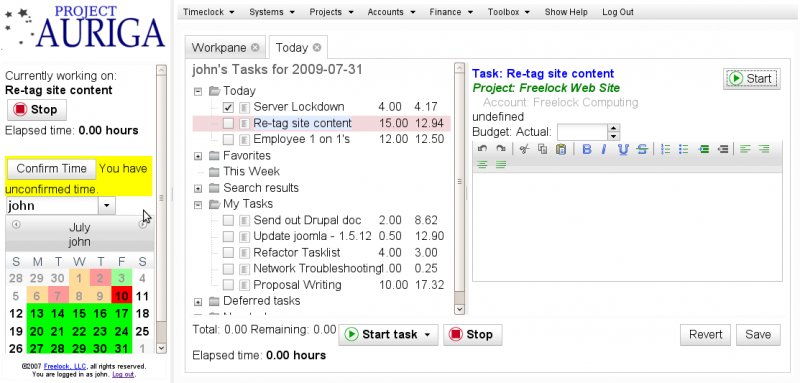Image resolution: width=800 pixels, height=383 pixels.
Task: Insert a numbered list via toolbar
Action: (x=665, y=149)
